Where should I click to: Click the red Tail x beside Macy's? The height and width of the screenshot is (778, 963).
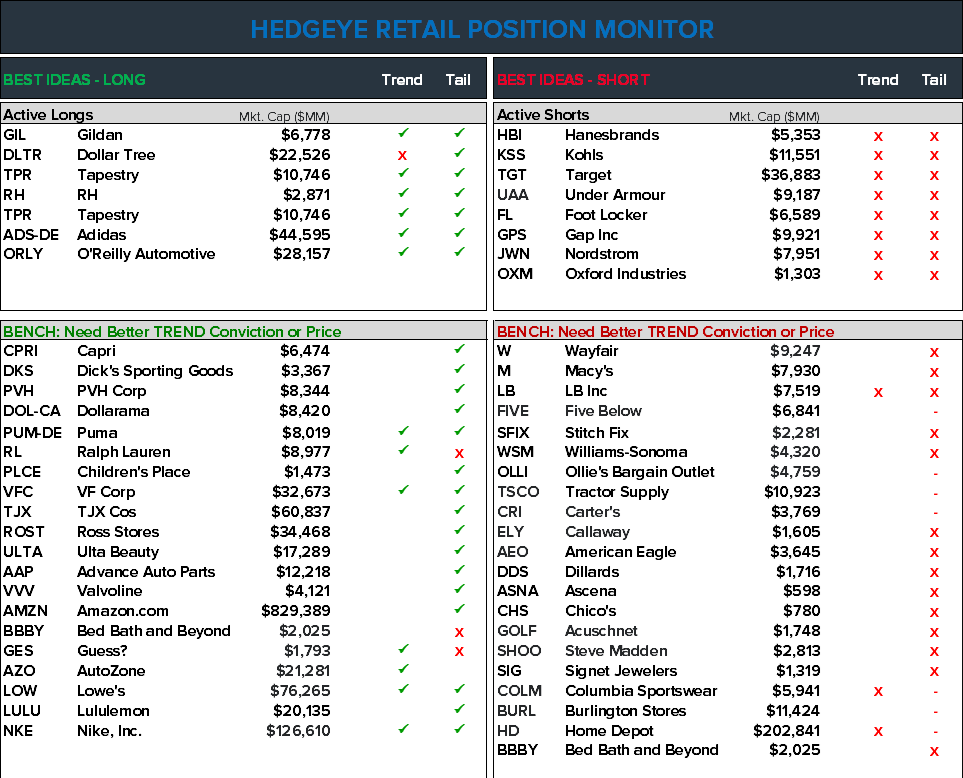click(934, 371)
